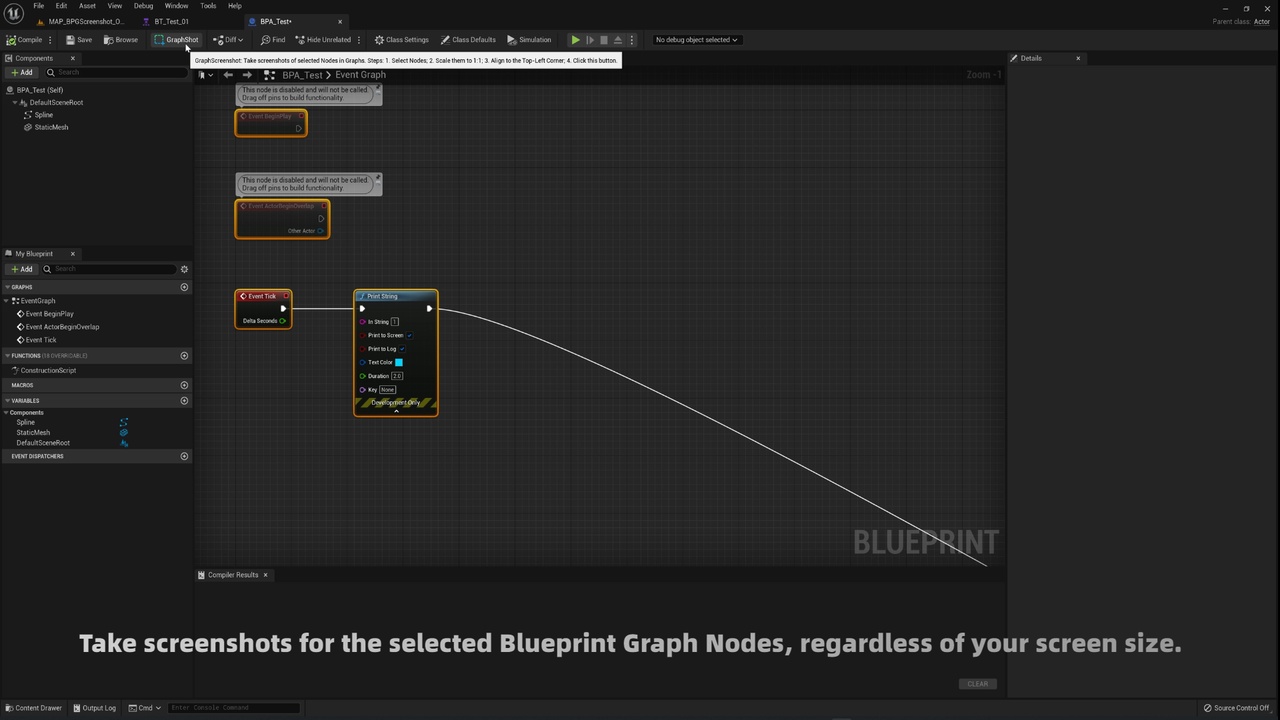Uncheck Print to Screen checkbox

coord(410,335)
